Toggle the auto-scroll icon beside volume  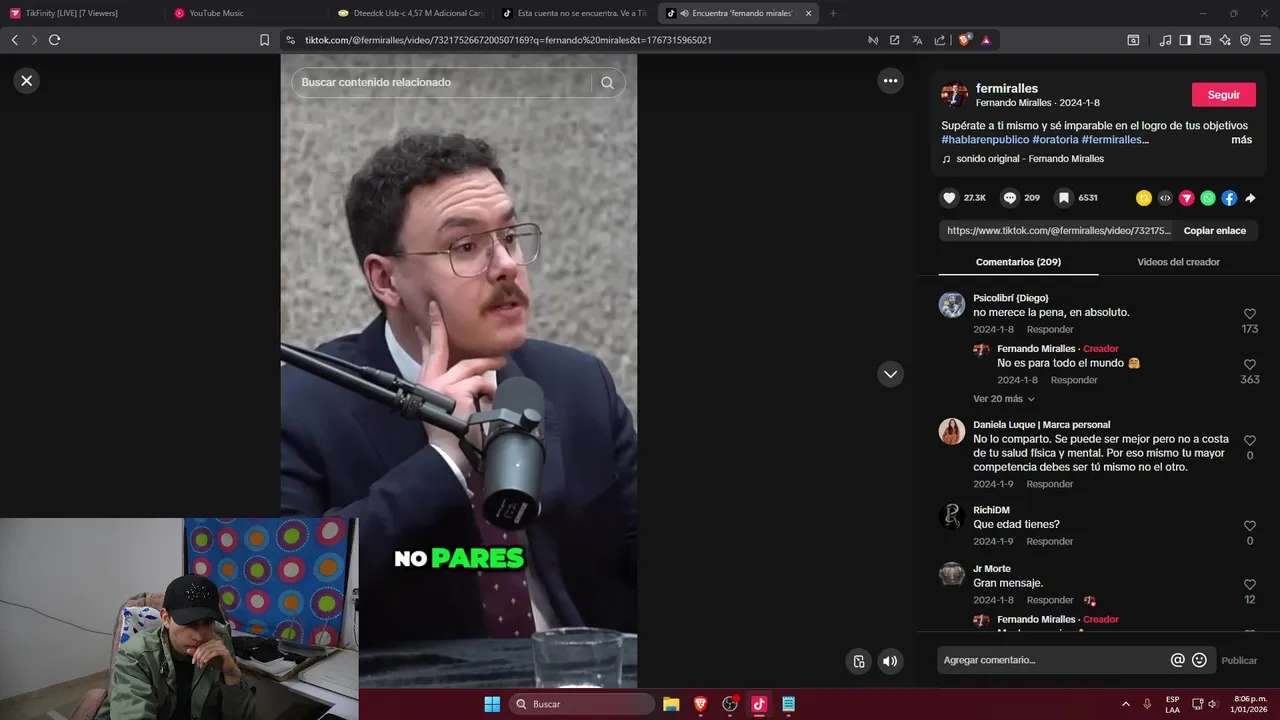(859, 661)
